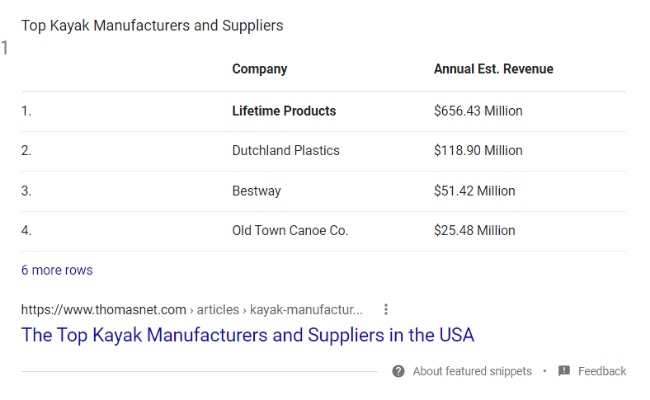Click the Feedback link
650x400 pixels.
click(x=602, y=371)
